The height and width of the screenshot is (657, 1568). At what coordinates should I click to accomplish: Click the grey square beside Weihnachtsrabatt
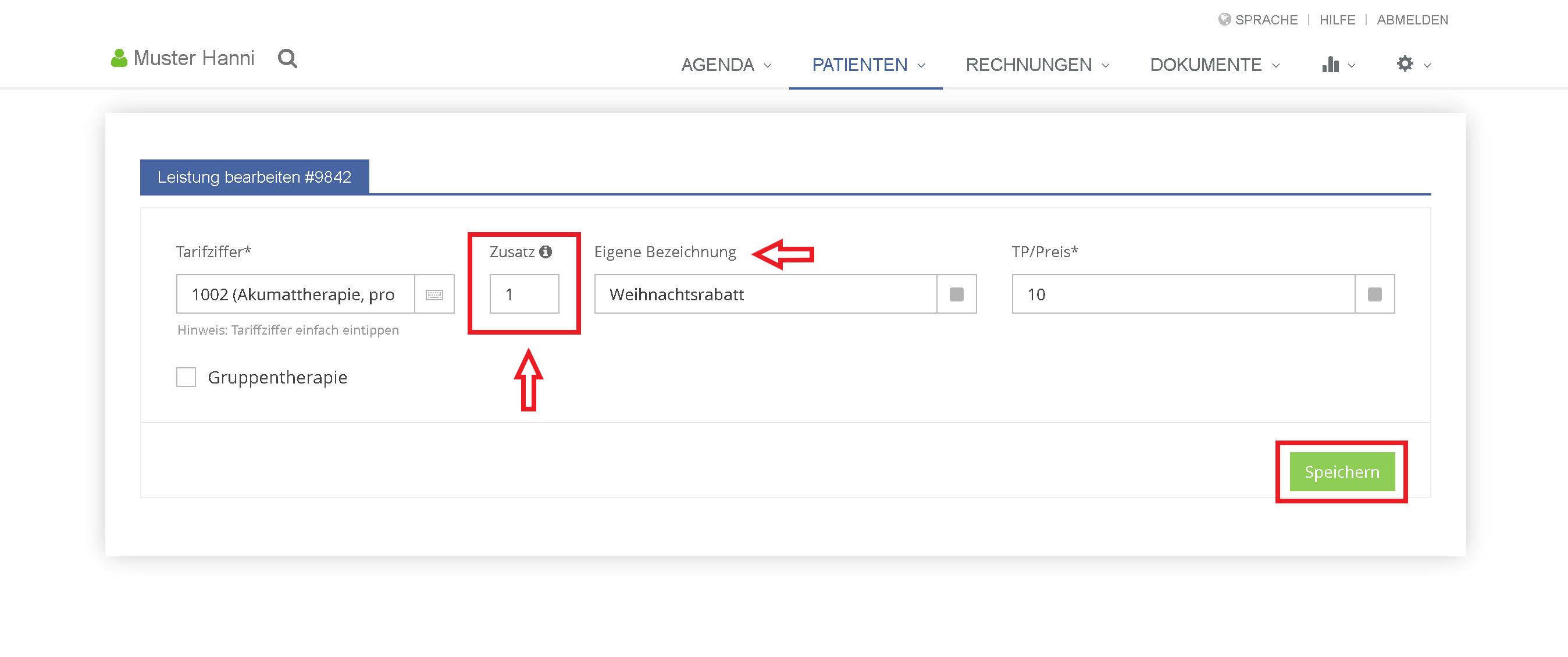[x=956, y=294]
